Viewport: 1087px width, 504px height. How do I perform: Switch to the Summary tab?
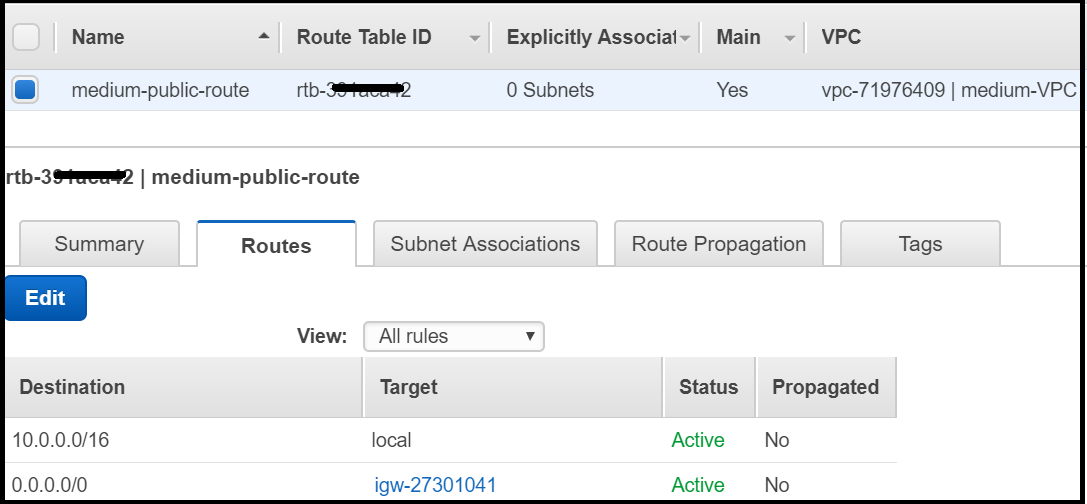point(99,244)
